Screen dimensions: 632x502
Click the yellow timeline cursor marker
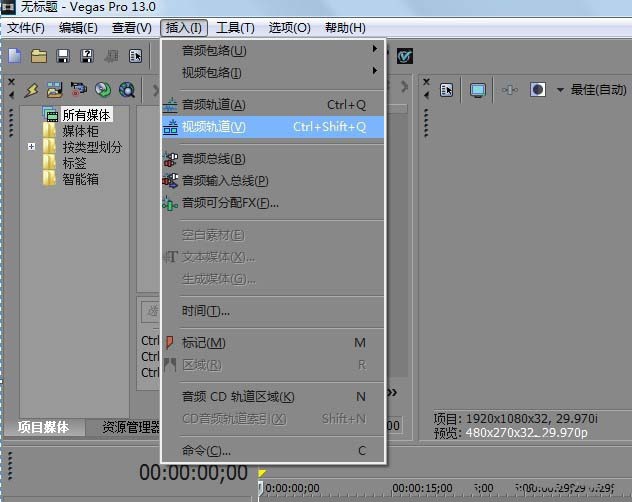262,473
